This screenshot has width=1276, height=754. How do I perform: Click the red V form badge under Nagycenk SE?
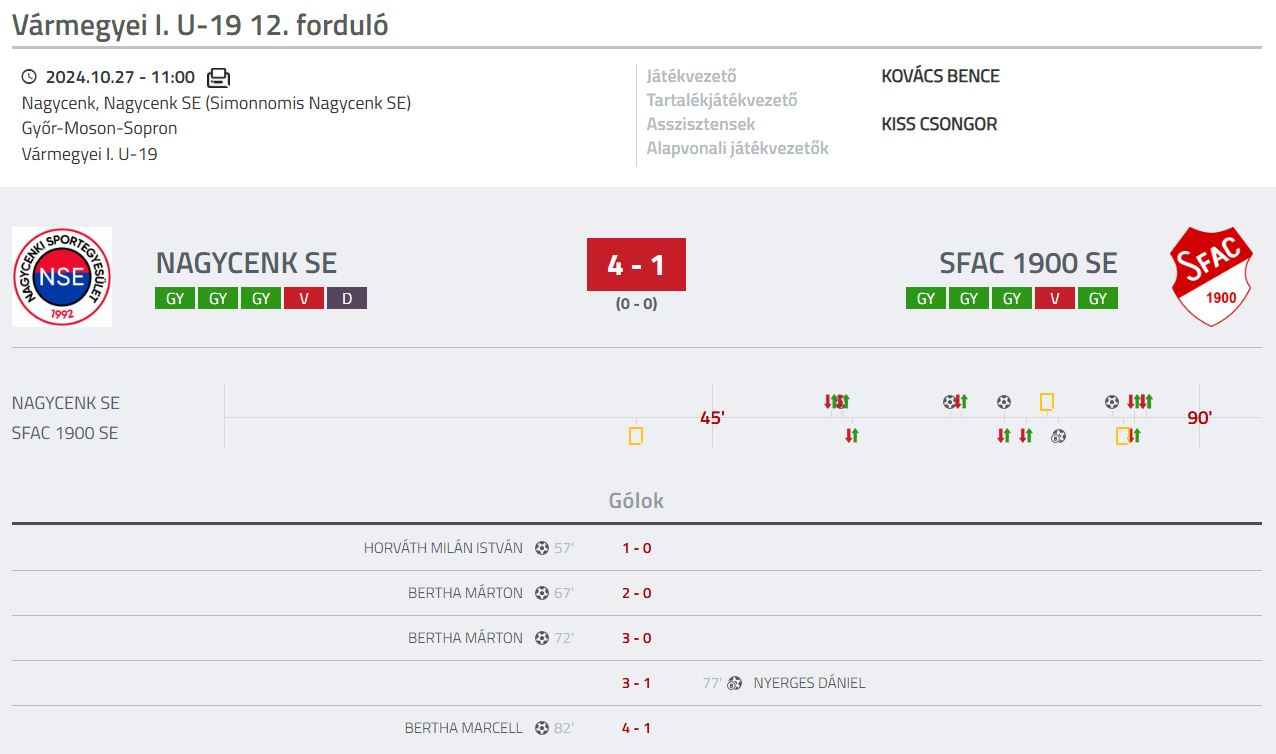(304, 298)
